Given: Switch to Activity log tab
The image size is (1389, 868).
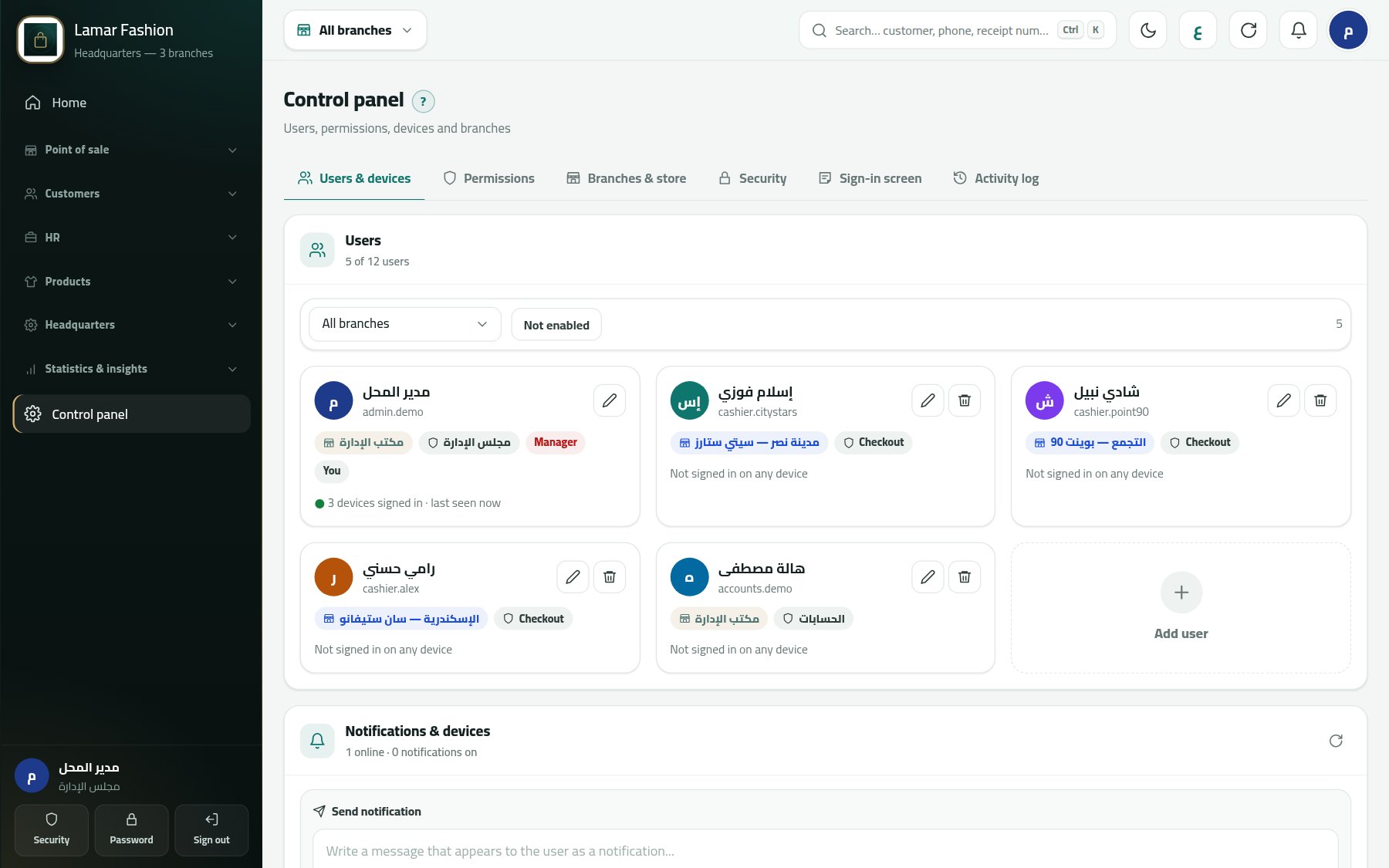Looking at the screenshot, I should click(995, 178).
